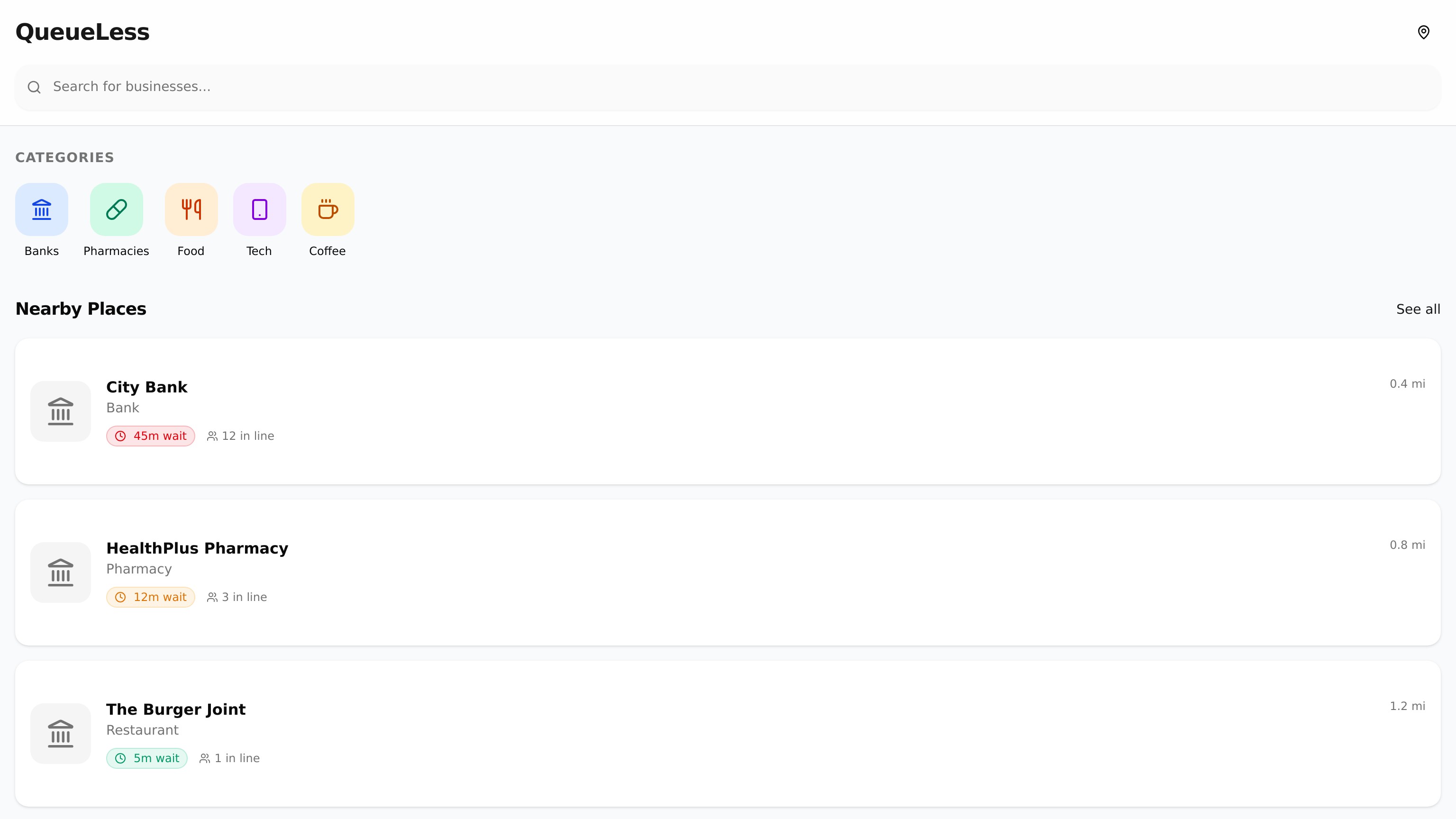Focus the Search for businesses field

pyautogui.click(x=735, y=86)
